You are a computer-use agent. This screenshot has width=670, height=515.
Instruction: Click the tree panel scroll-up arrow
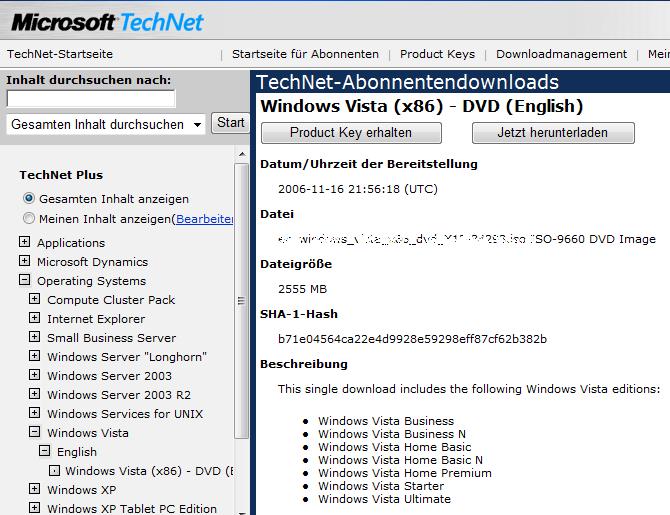[242, 154]
